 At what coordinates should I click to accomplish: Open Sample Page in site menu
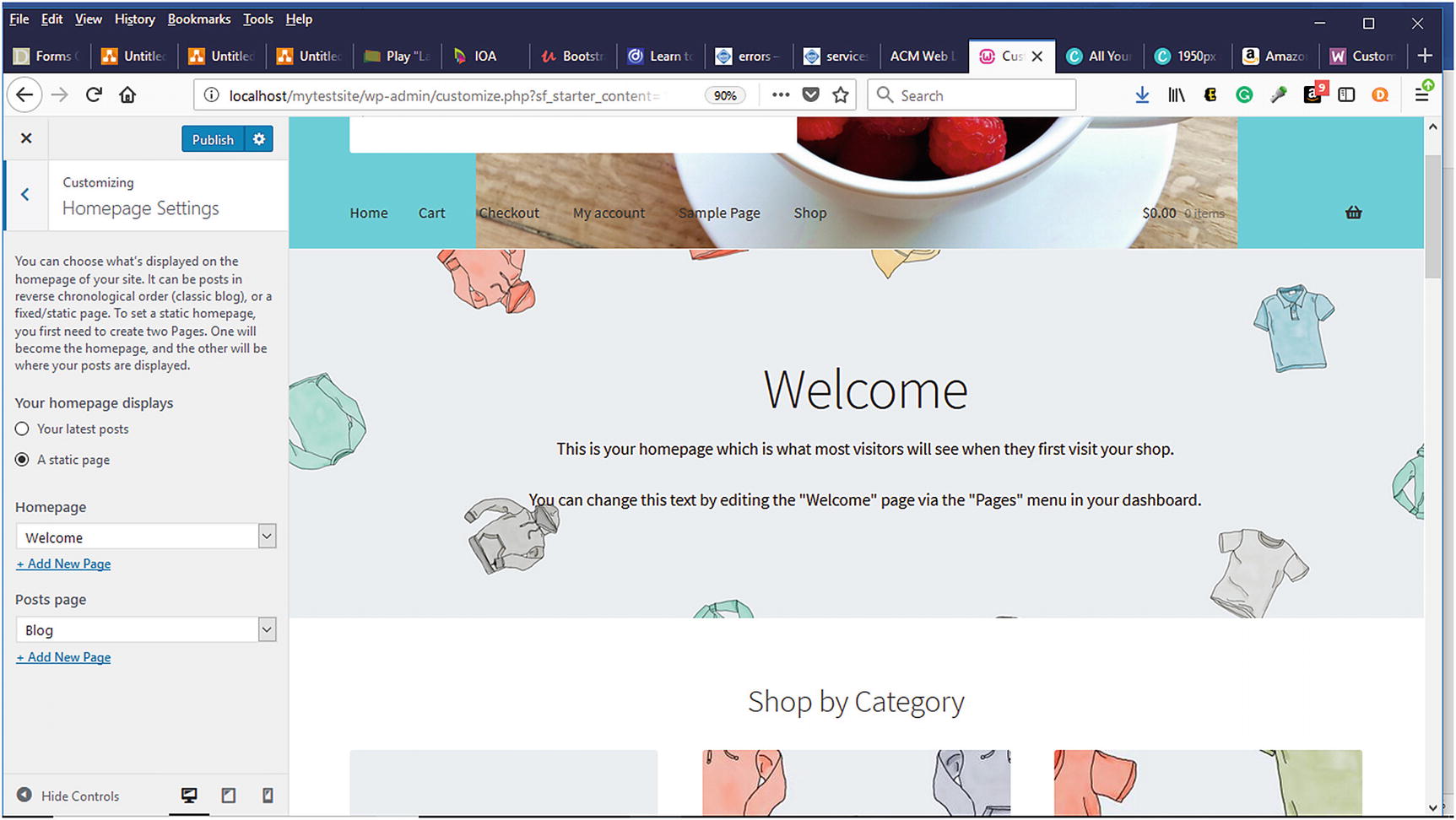click(719, 213)
